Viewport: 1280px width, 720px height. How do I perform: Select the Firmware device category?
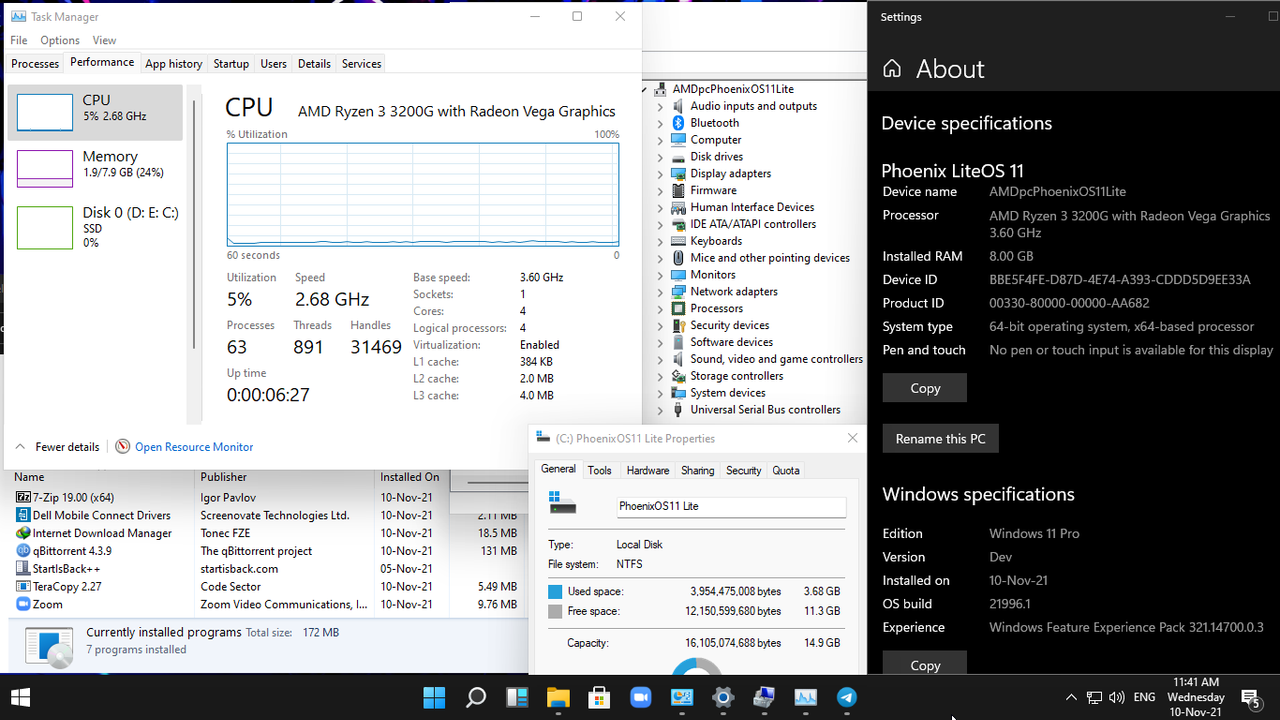(713, 190)
